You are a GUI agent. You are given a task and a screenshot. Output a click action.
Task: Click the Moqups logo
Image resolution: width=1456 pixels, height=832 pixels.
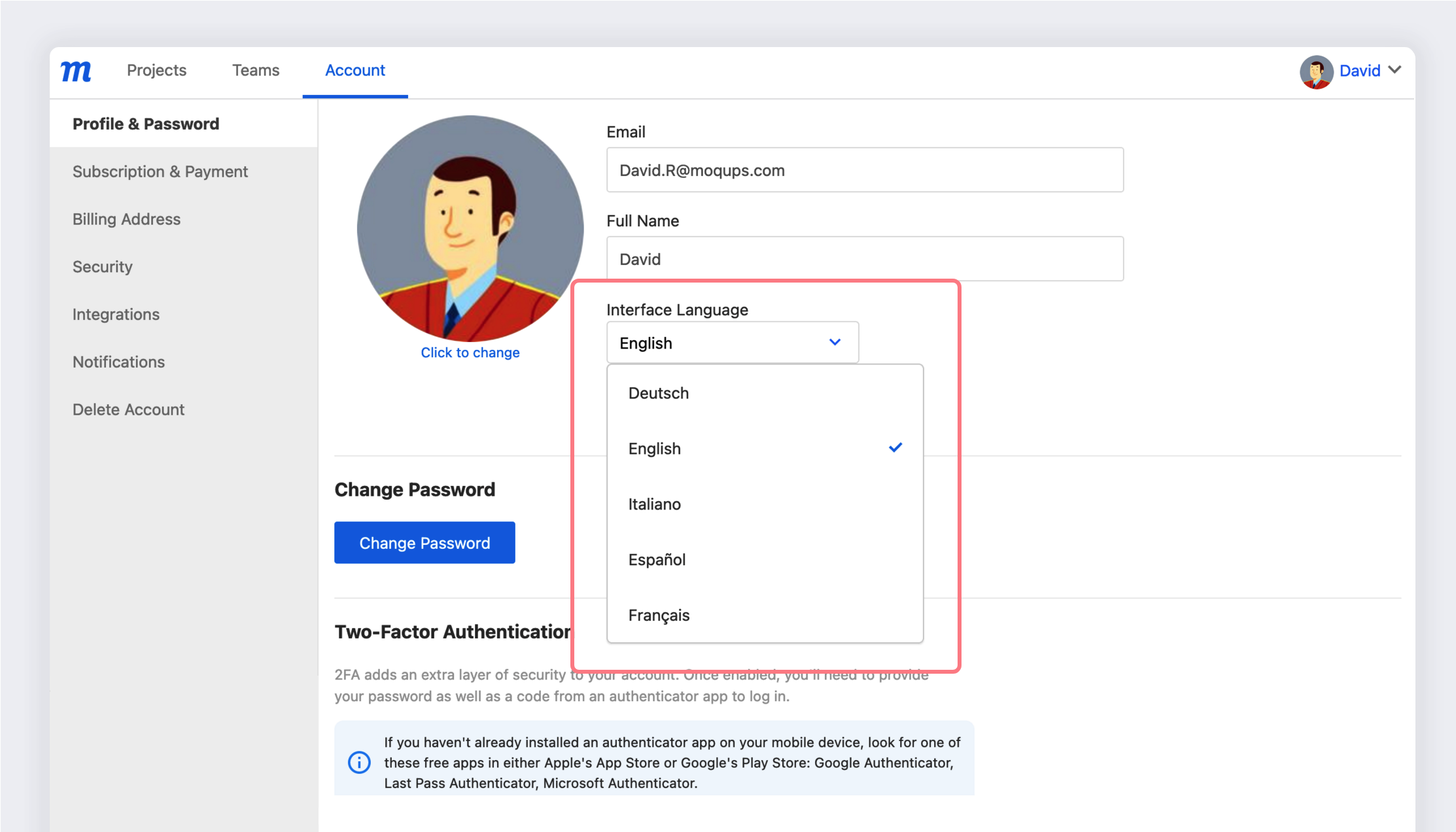coord(75,71)
